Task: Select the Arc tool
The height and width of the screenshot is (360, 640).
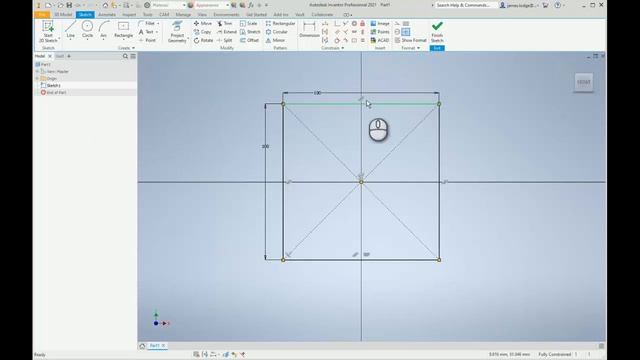Action: (x=104, y=29)
